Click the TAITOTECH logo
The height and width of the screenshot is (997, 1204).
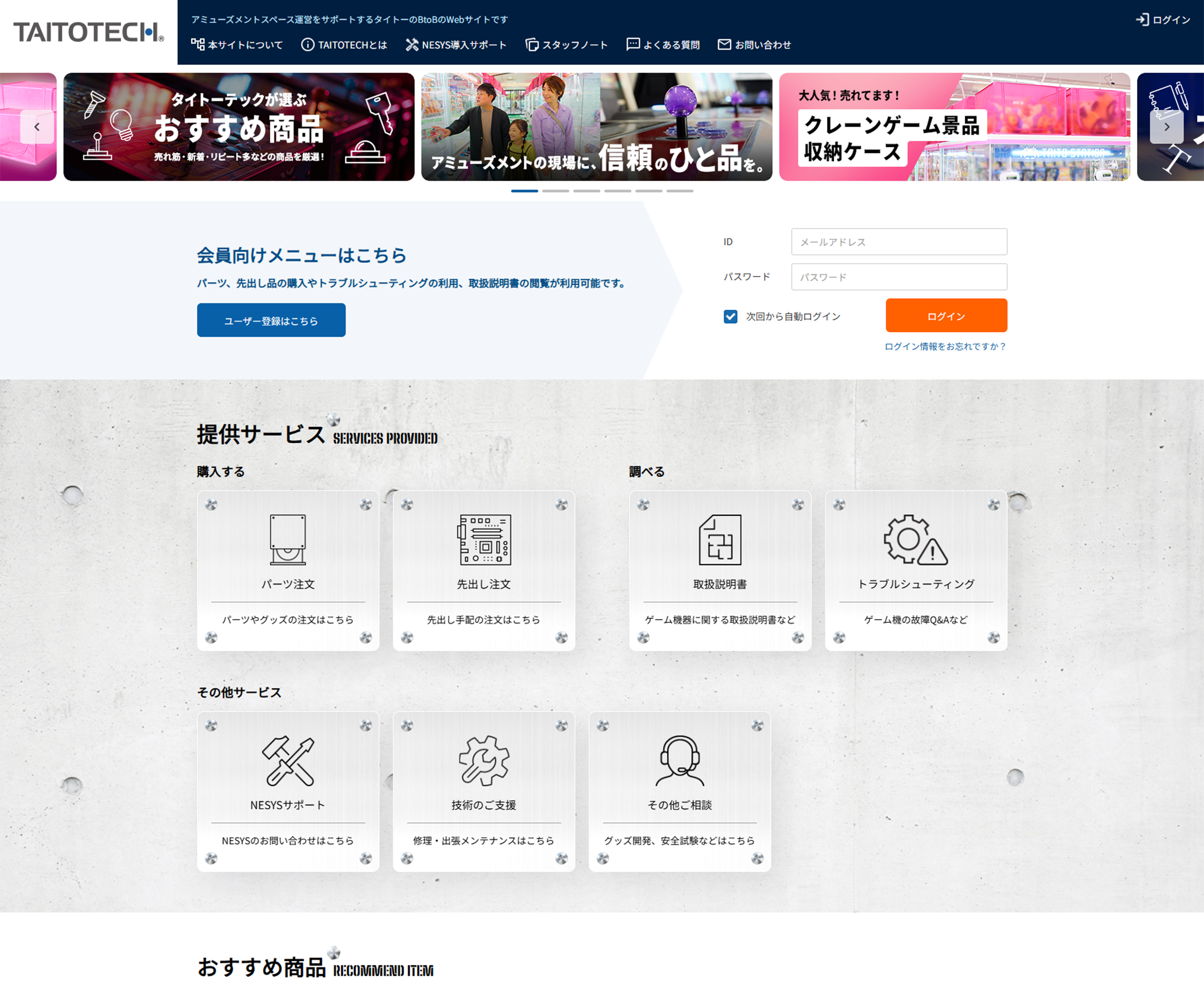click(x=89, y=32)
